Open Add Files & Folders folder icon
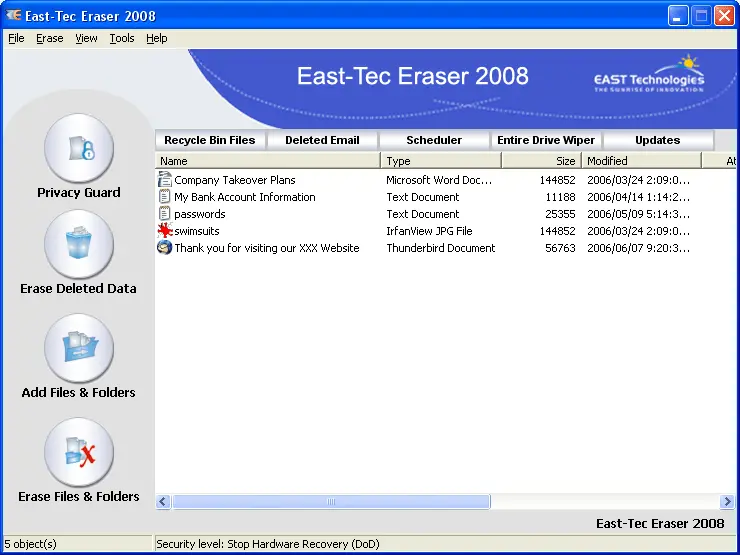Image resolution: width=740 pixels, height=555 pixels. (x=79, y=348)
